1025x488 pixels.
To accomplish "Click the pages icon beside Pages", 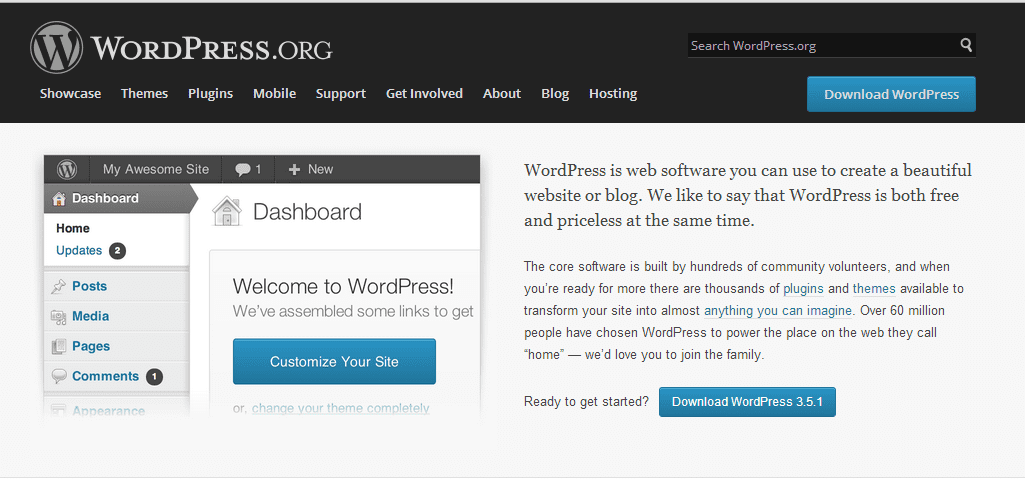I will tap(59, 346).
